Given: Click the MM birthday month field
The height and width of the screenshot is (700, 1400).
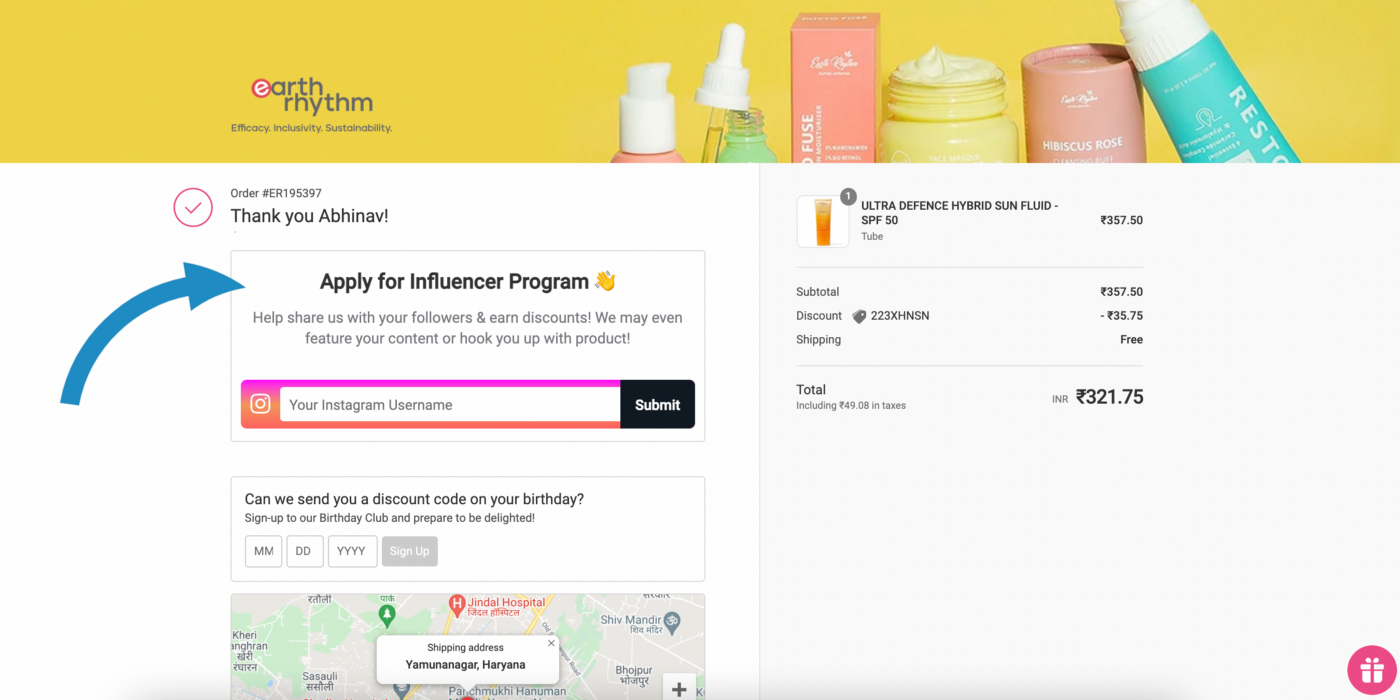Looking at the screenshot, I should click(263, 551).
